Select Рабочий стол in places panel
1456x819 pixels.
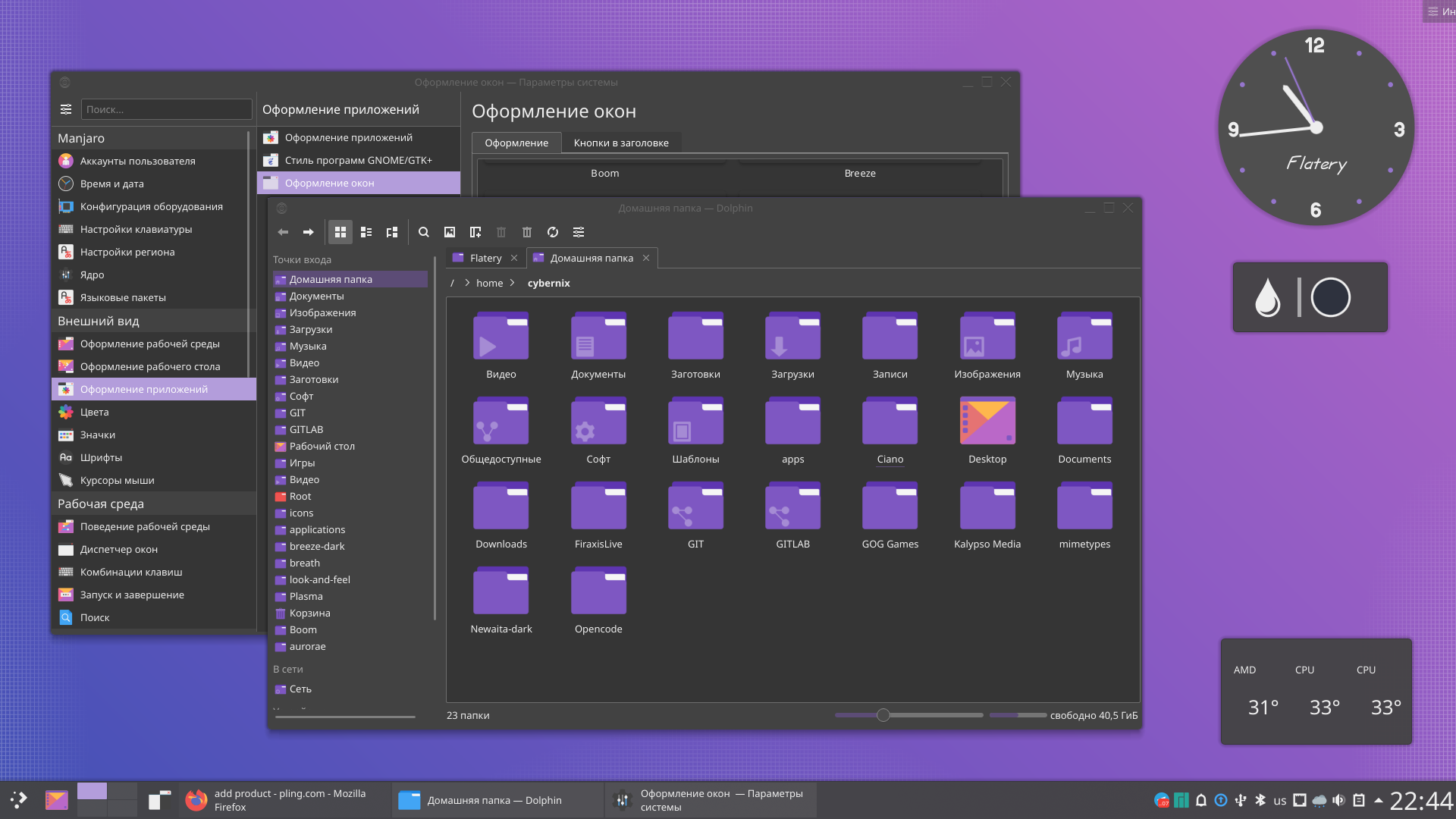(x=350, y=447)
